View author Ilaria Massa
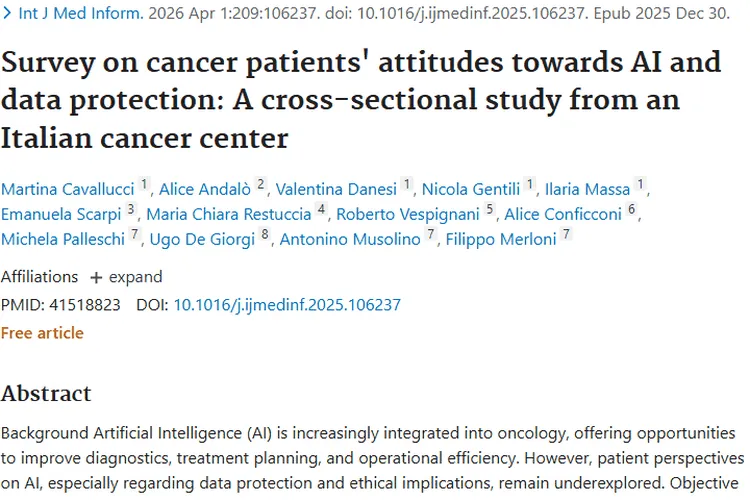Viewport: 750px width, 500px height. click(x=588, y=189)
